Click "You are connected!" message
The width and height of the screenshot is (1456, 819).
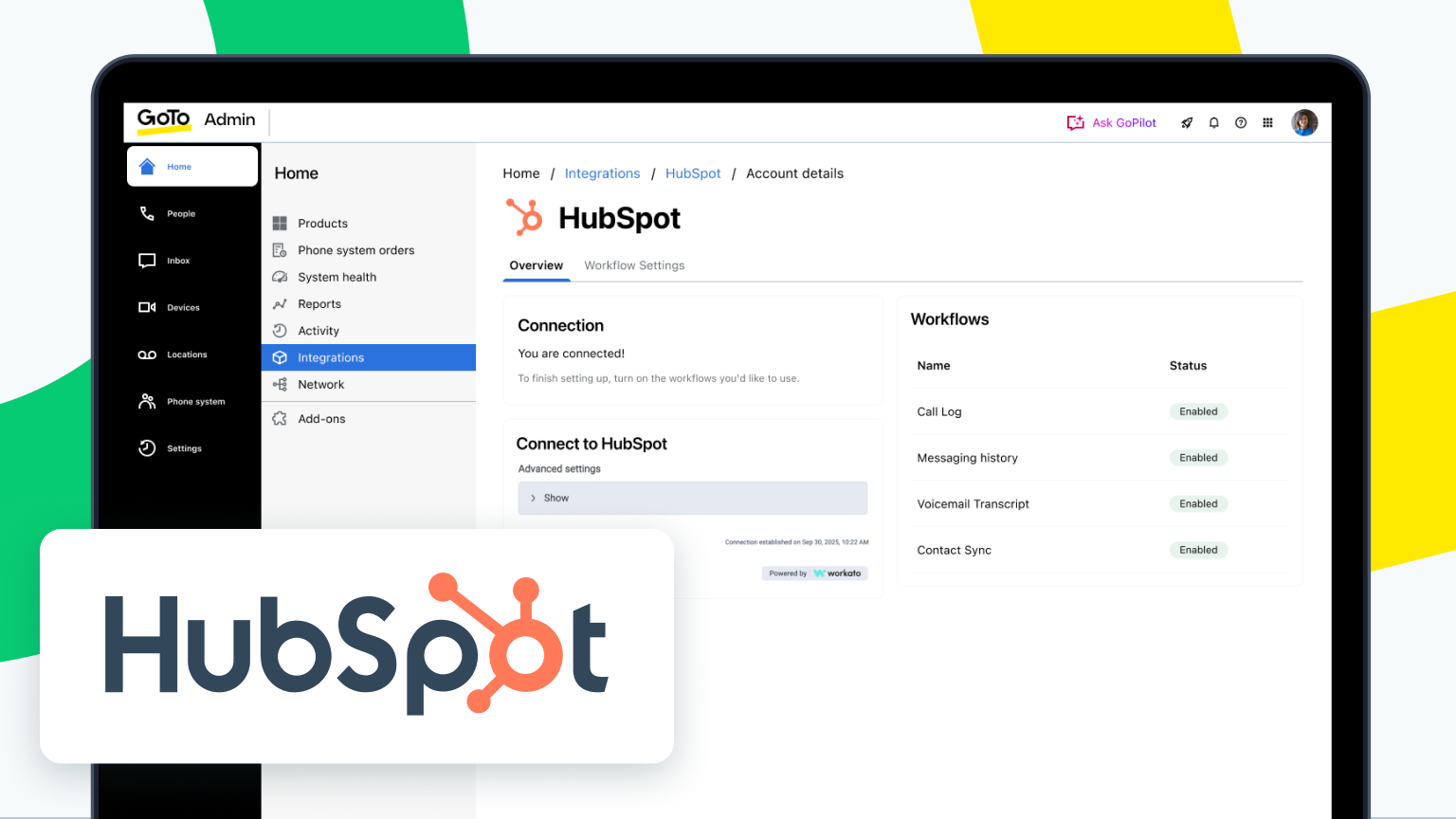[x=572, y=354]
